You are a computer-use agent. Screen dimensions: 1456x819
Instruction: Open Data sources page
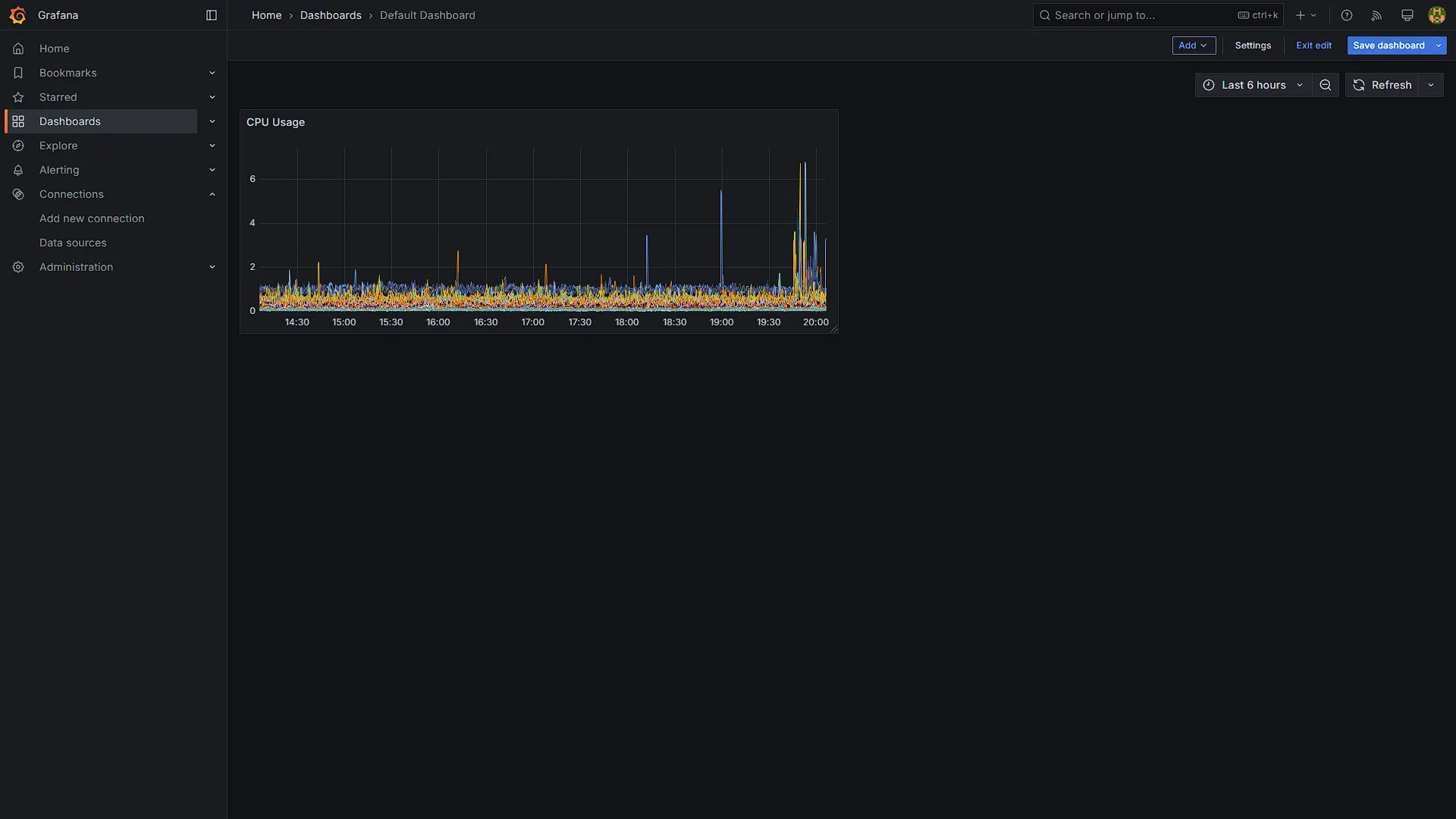click(73, 243)
